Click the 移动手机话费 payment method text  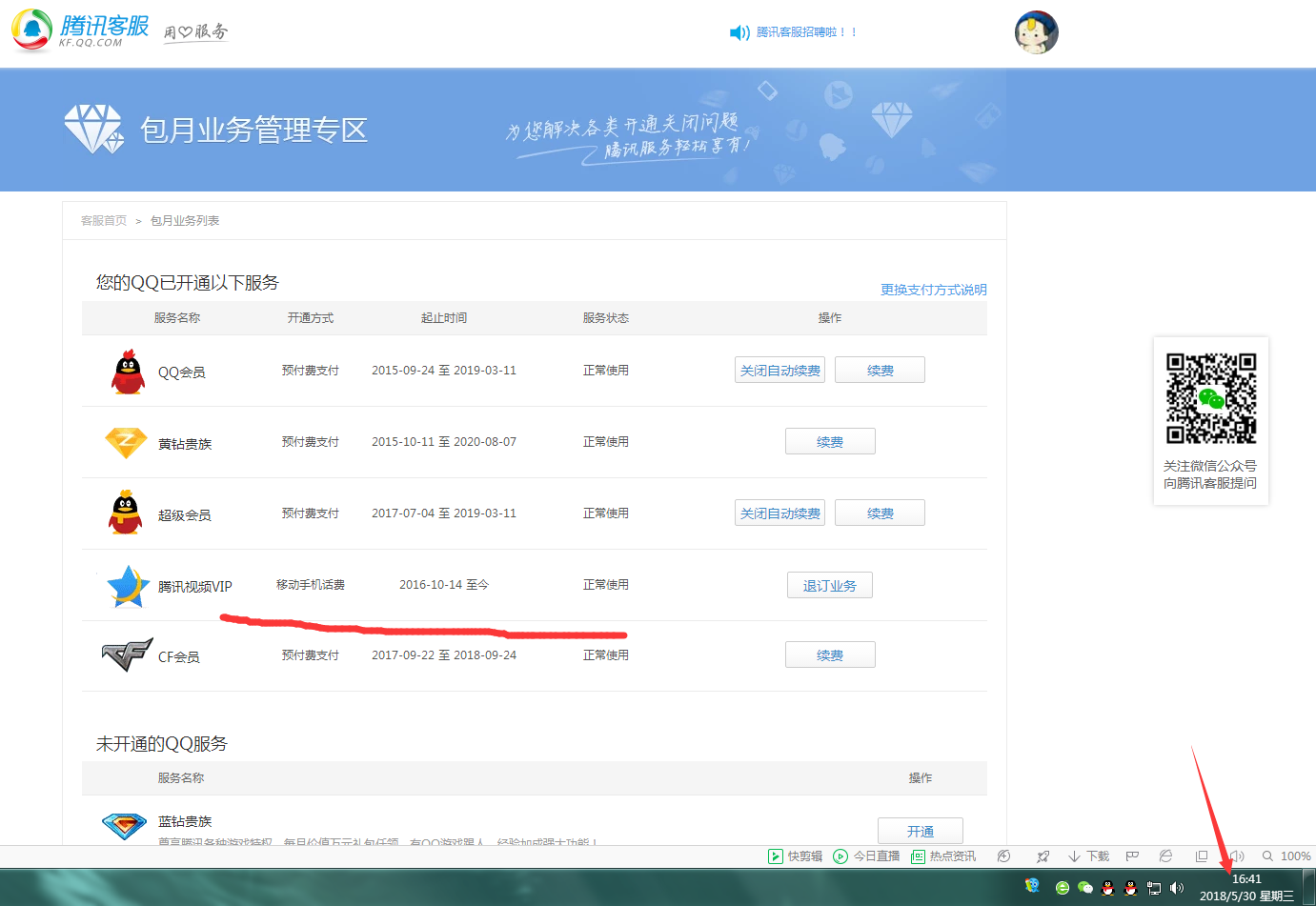pos(311,585)
